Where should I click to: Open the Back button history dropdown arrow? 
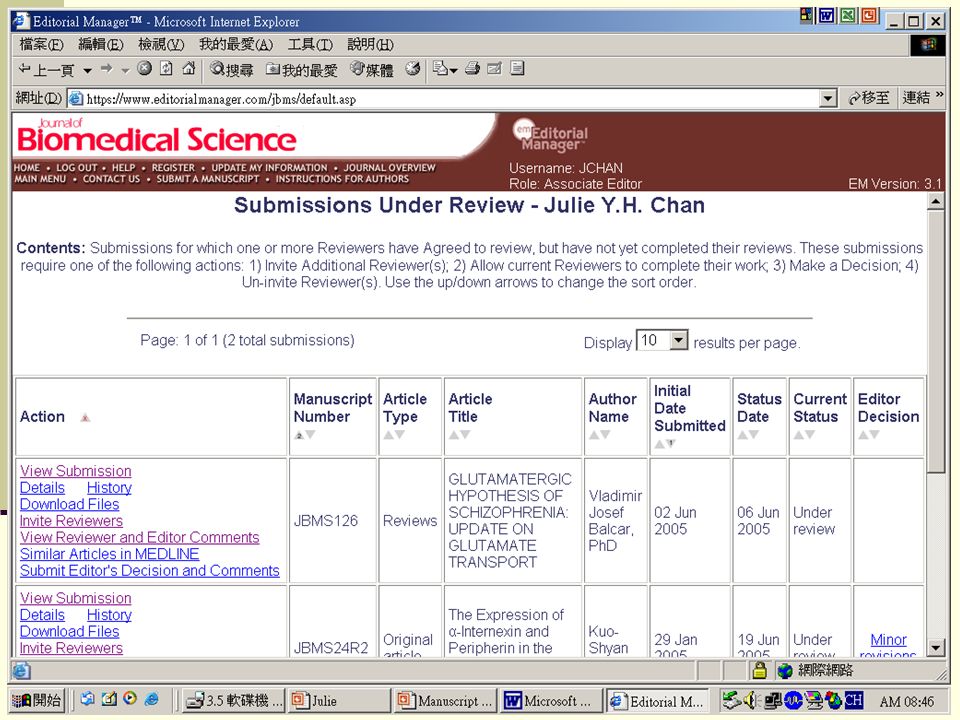pos(88,70)
